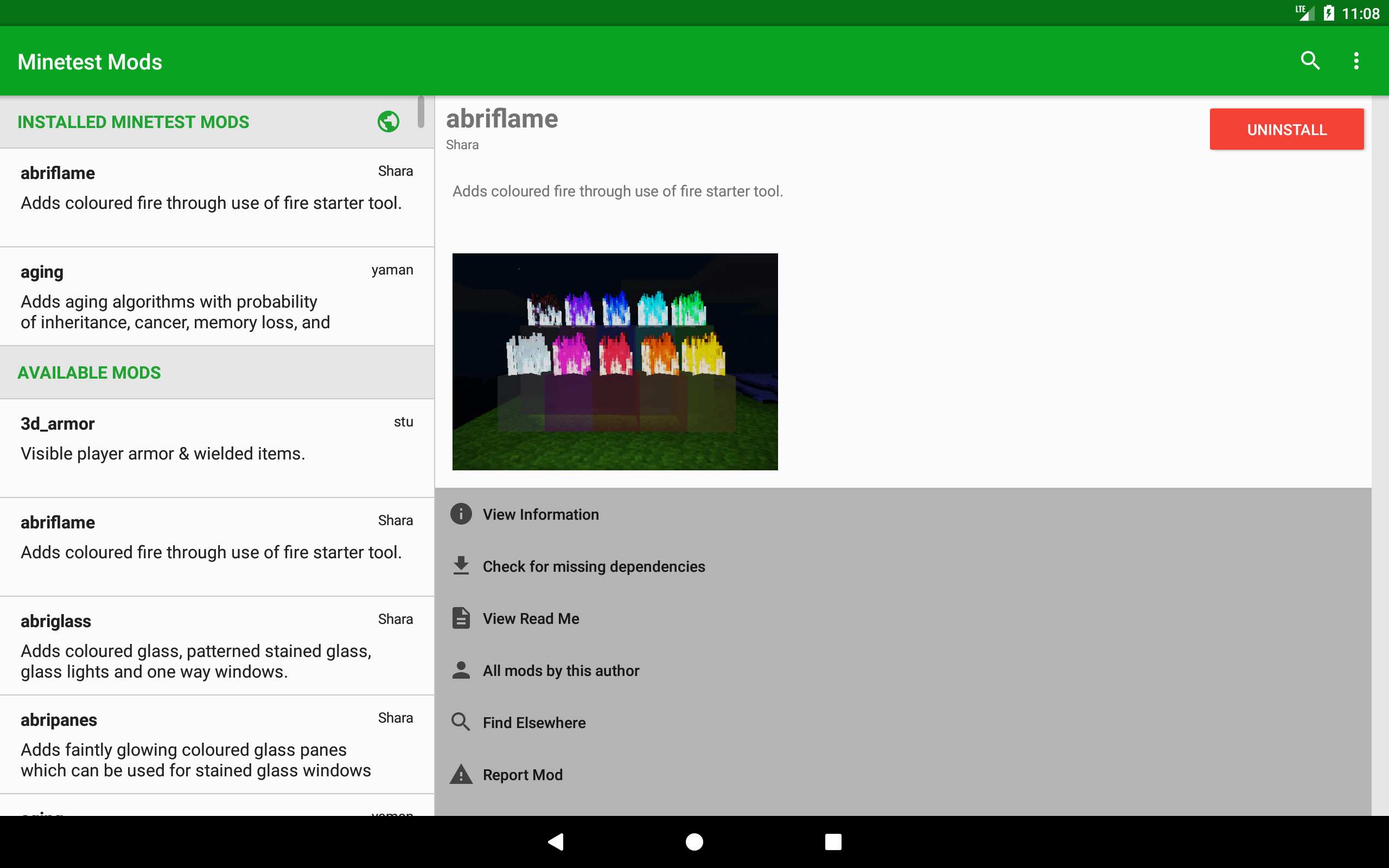
Task: Tap the magnifier icon beside Find Elsewhere
Action: click(x=461, y=722)
